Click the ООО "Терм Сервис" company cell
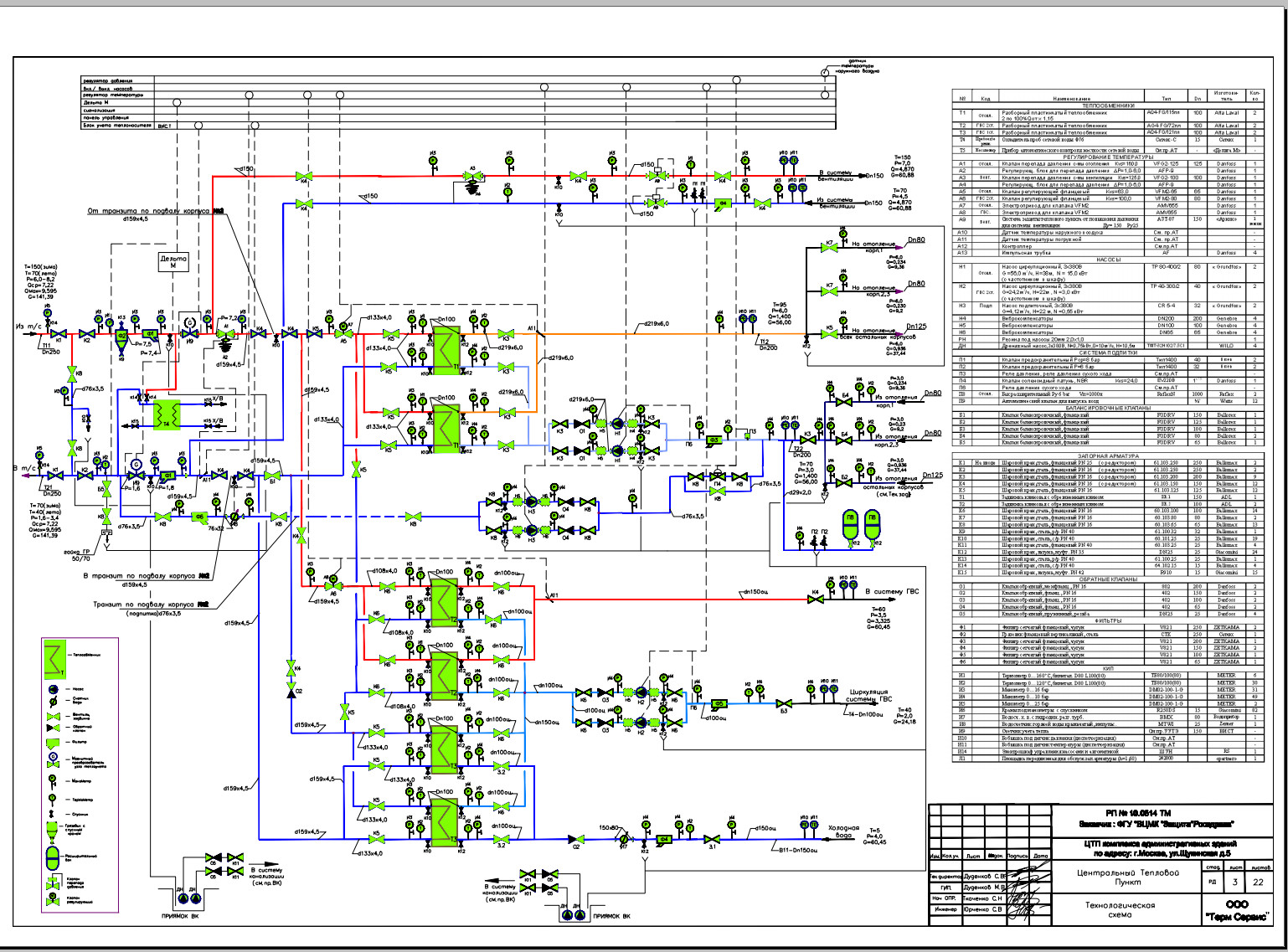1288x952 pixels. click(1235, 911)
